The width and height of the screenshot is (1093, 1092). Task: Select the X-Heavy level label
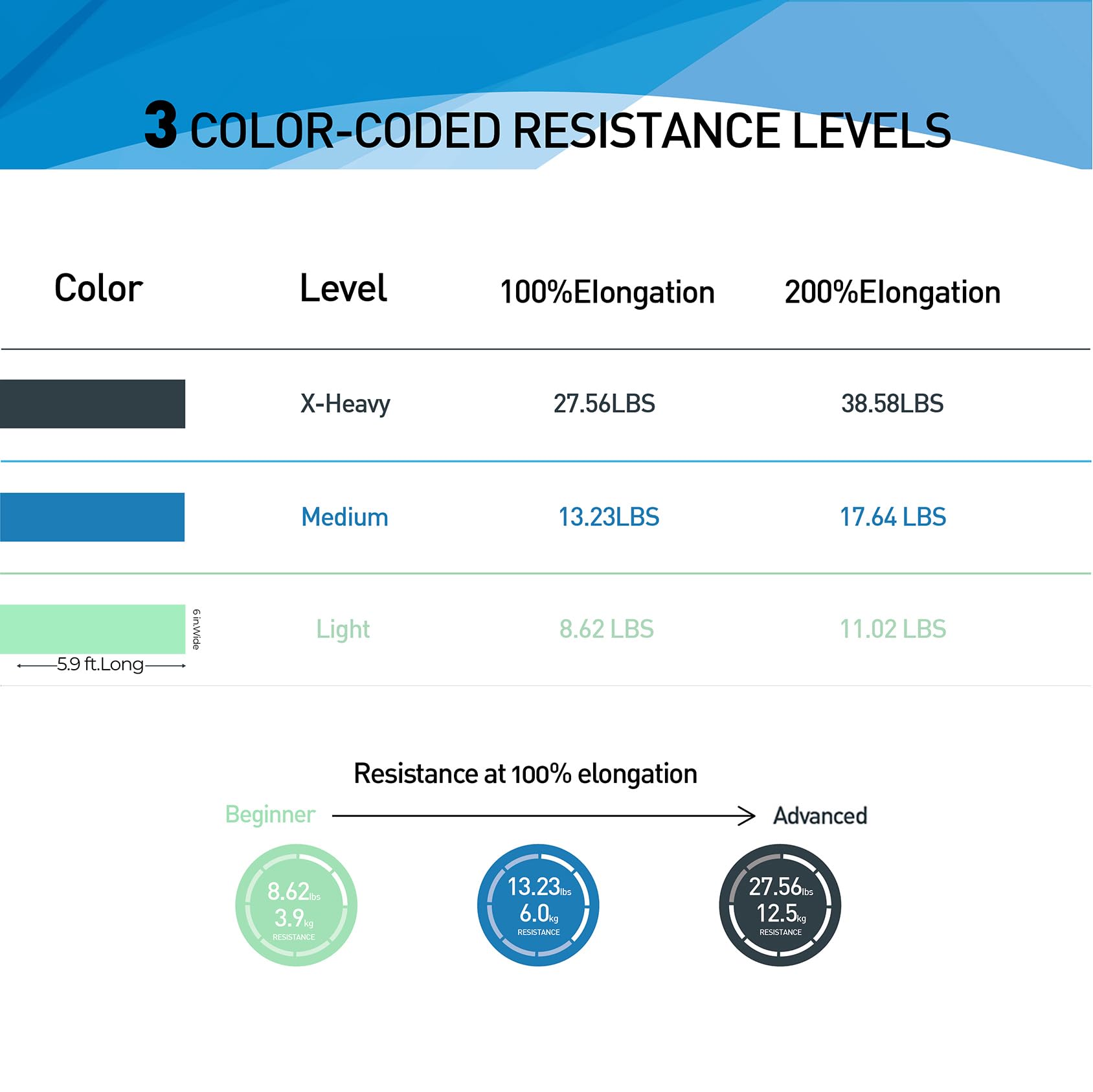coord(345,404)
